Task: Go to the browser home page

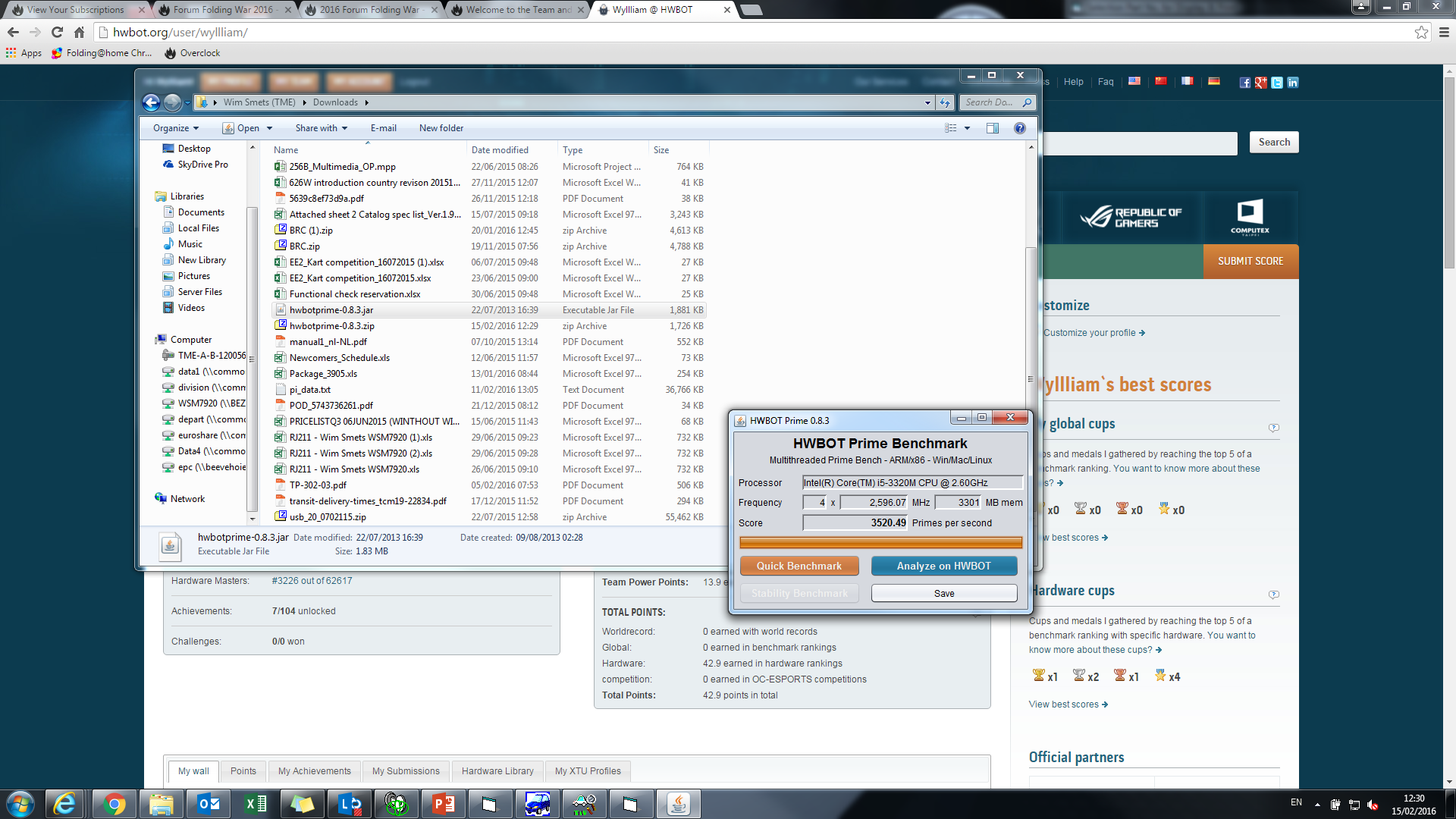Action: pyautogui.click(x=79, y=32)
